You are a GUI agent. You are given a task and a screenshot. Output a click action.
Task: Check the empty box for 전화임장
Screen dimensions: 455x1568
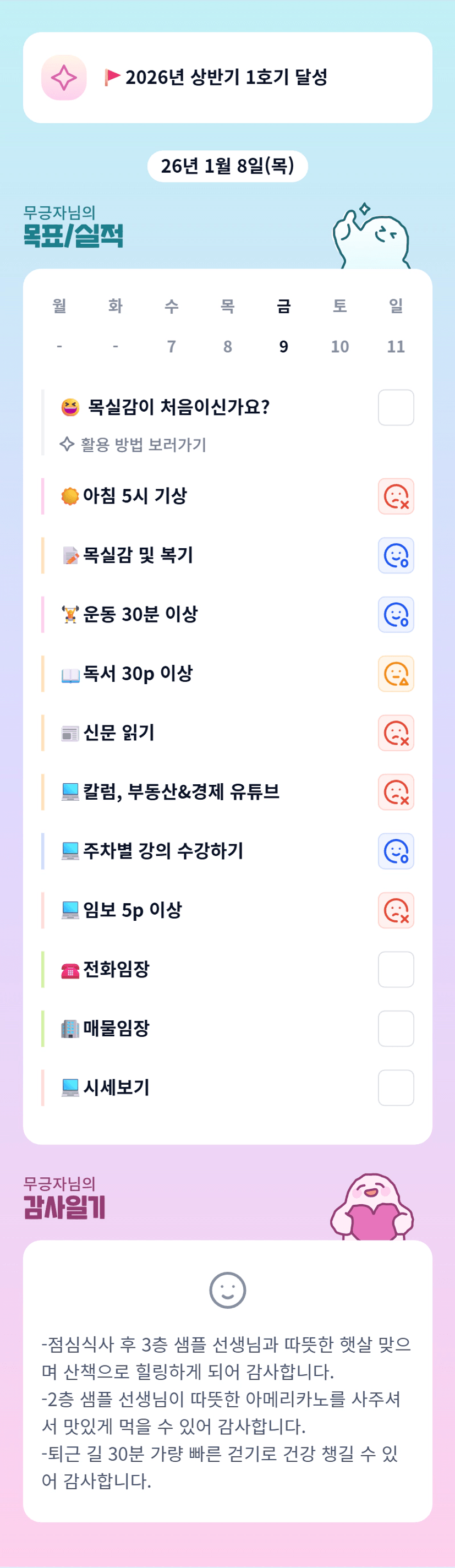(x=396, y=969)
